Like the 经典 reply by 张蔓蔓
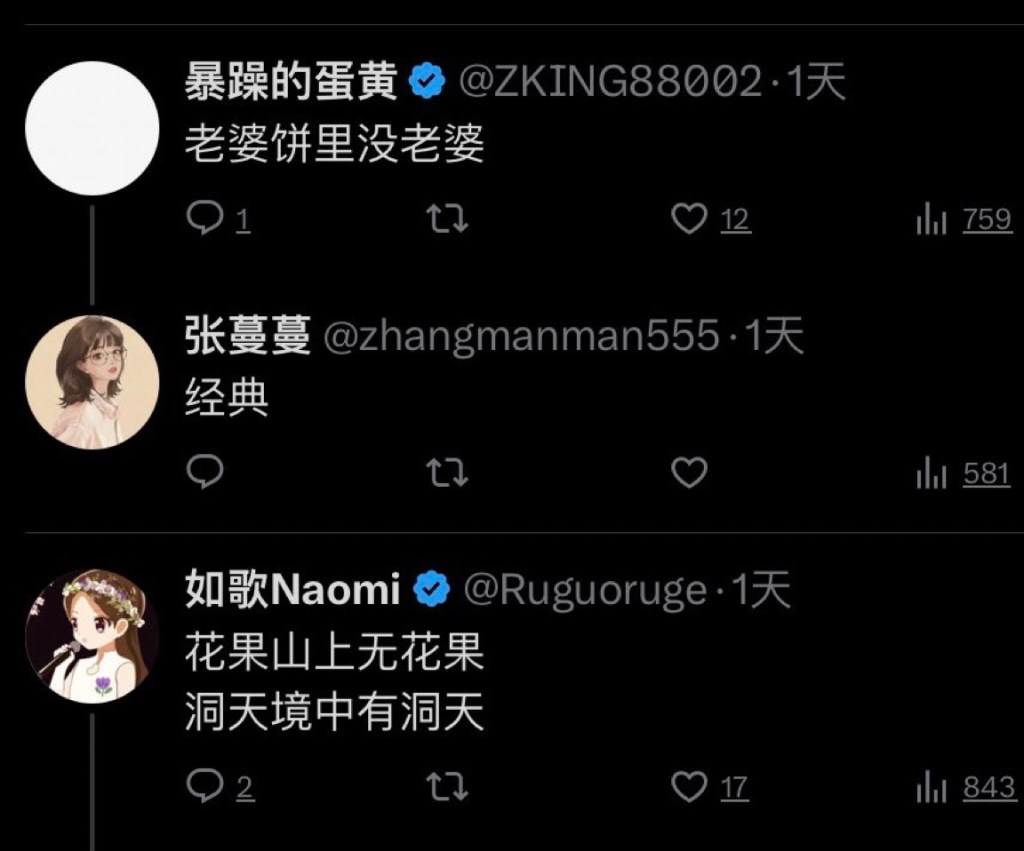 pos(690,472)
